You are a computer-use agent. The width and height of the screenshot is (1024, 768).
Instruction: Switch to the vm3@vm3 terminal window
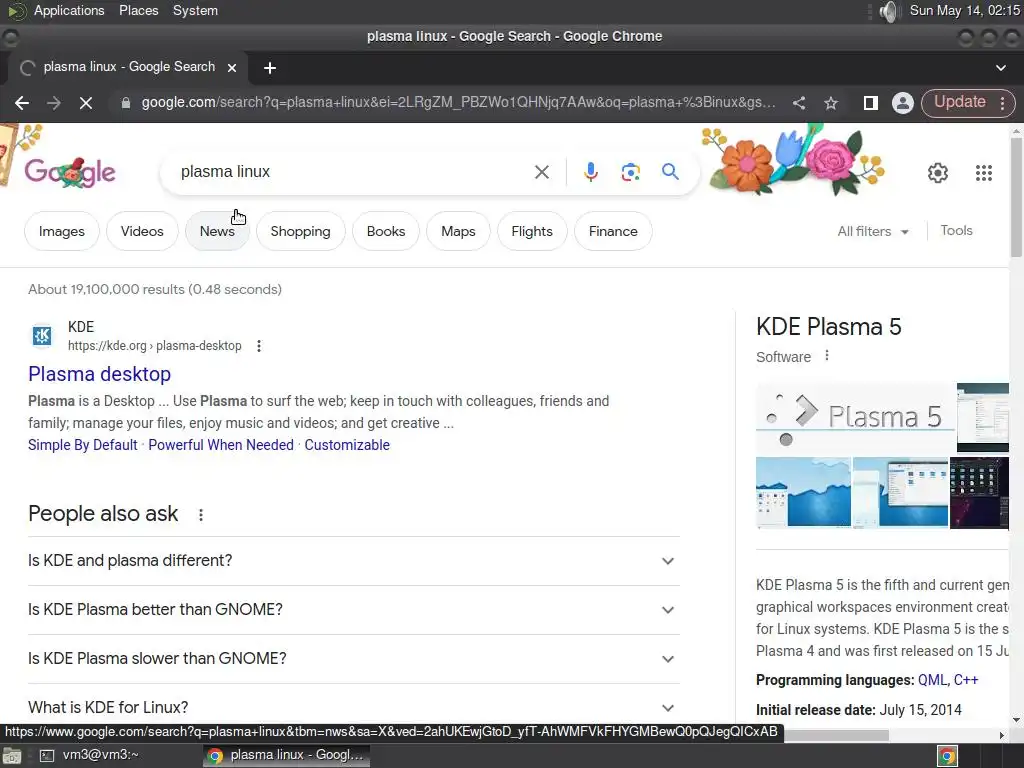click(x=89, y=755)
